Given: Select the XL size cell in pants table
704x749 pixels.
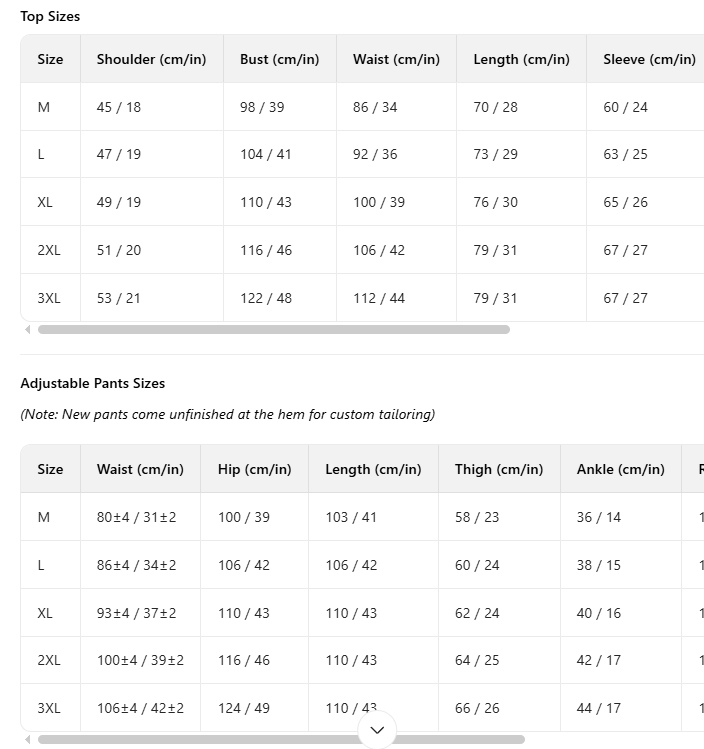Looking at the screenshot, I should pos(50,613).
